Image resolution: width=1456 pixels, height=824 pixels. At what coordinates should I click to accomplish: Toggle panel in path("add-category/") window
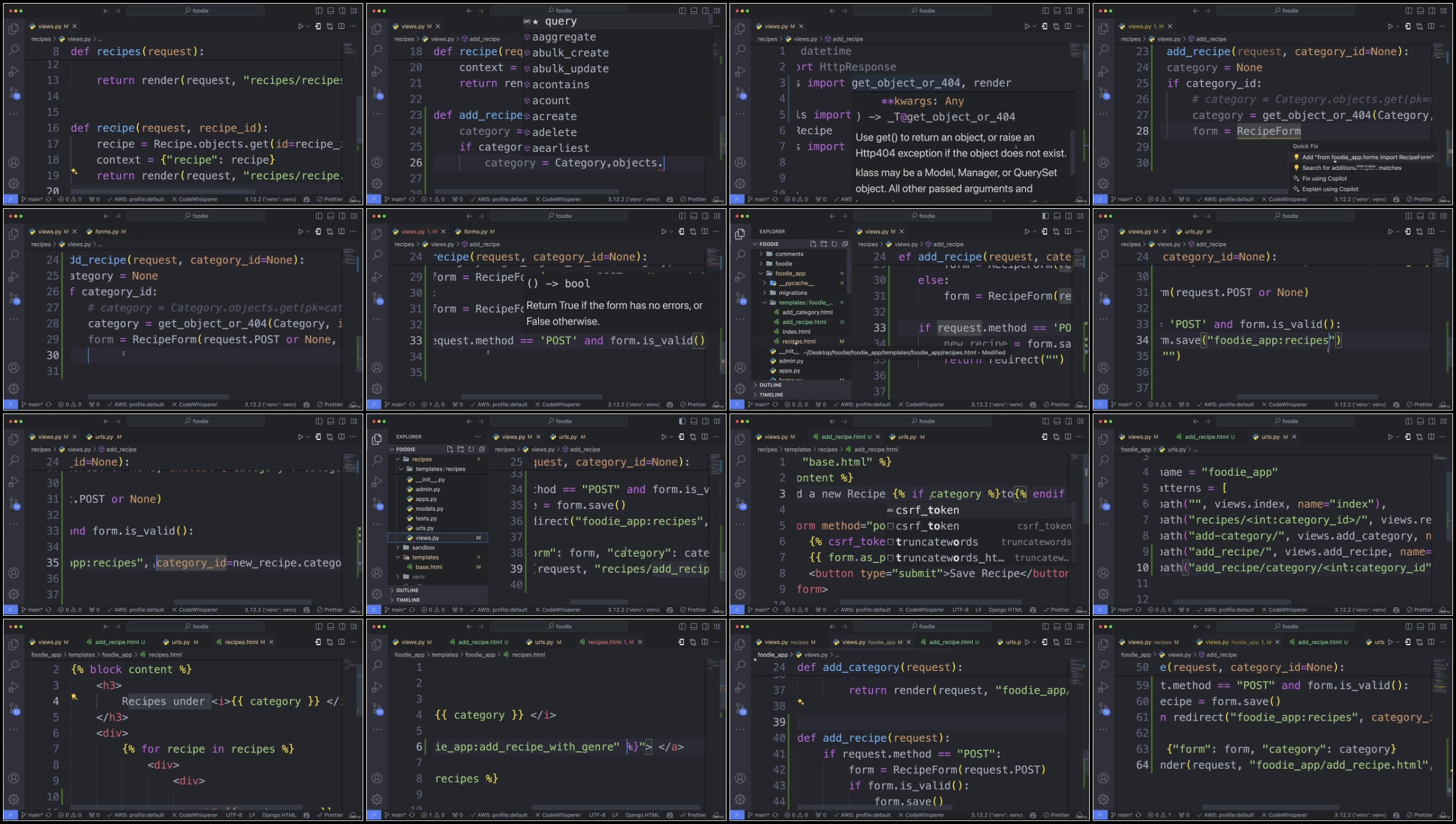[x=1421, y=421]
